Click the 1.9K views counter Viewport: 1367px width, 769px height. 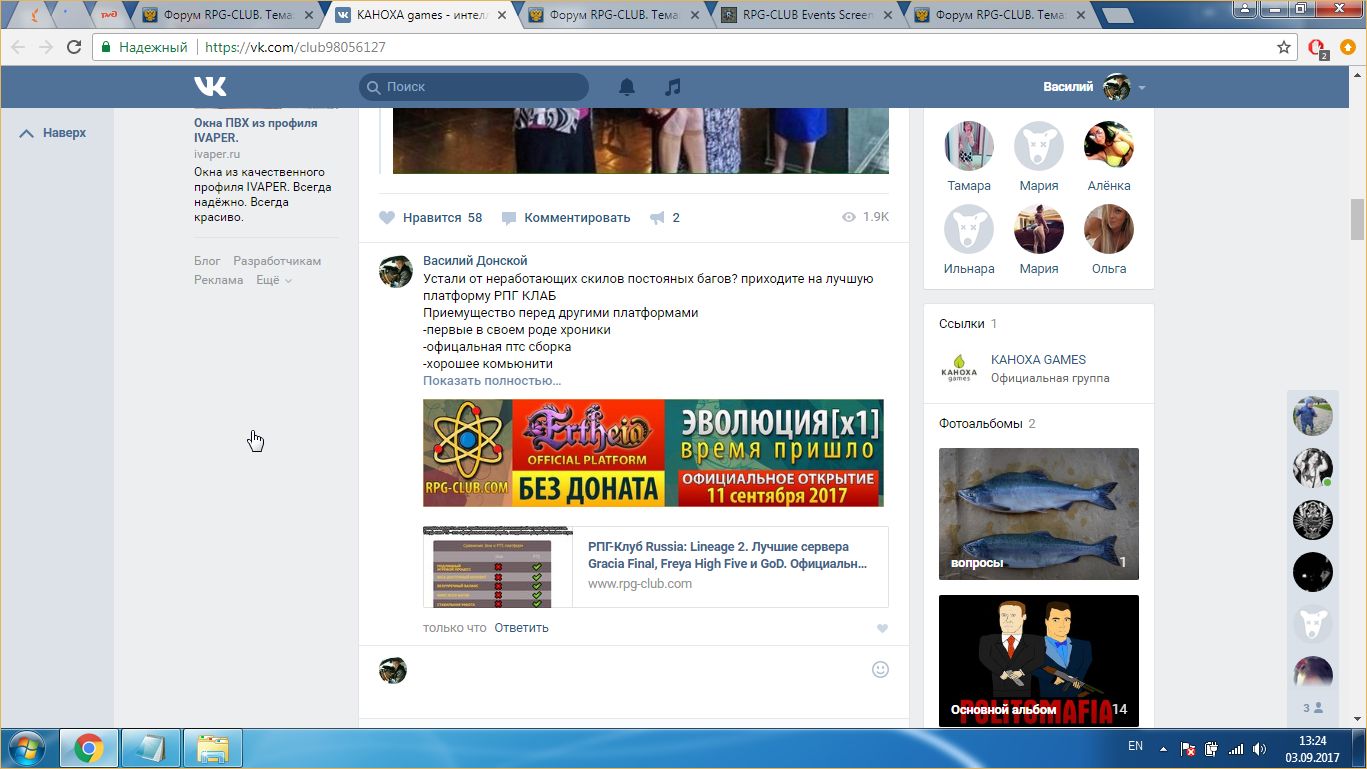point(865,217)
